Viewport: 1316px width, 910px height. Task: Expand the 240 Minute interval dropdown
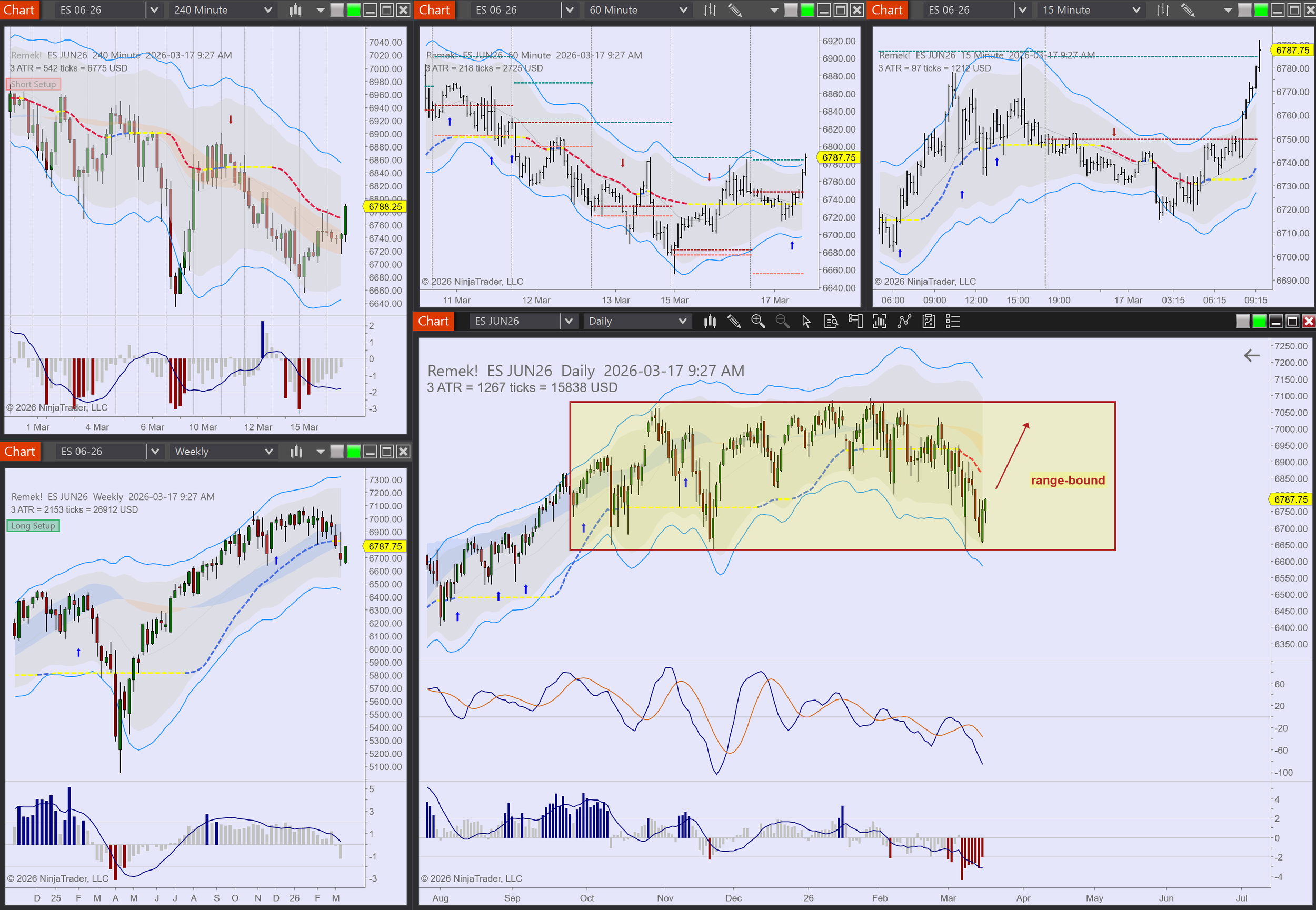click(267, 9)
